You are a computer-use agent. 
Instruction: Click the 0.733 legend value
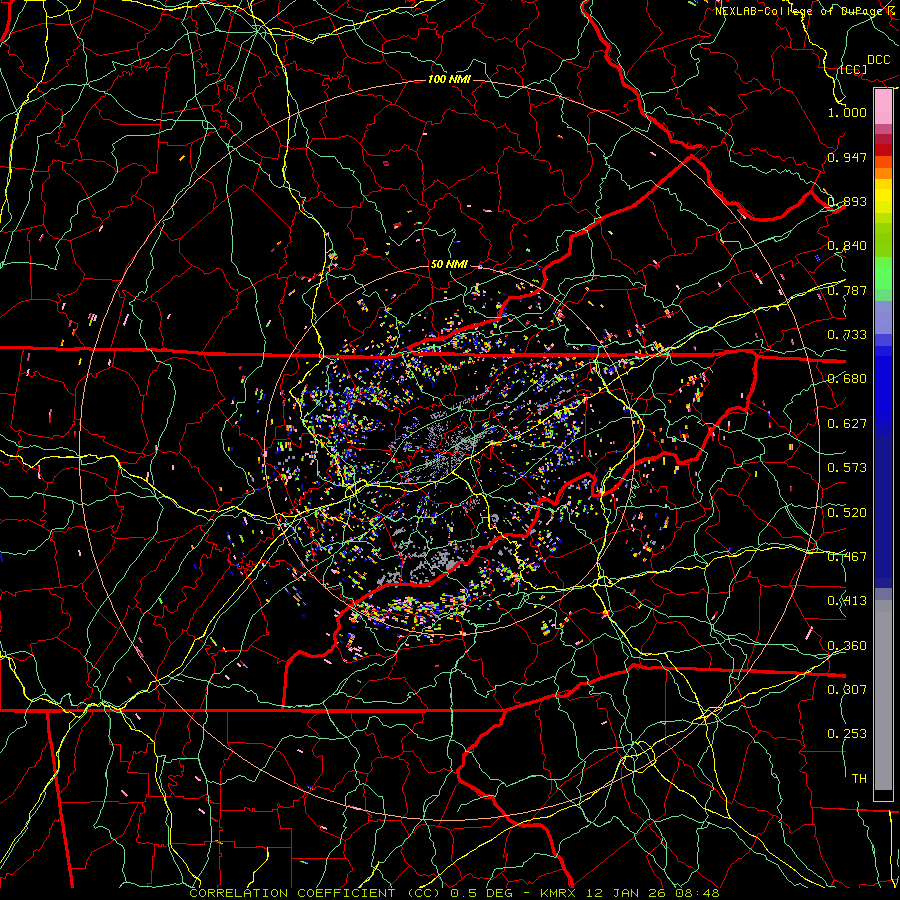coord(847,335)
